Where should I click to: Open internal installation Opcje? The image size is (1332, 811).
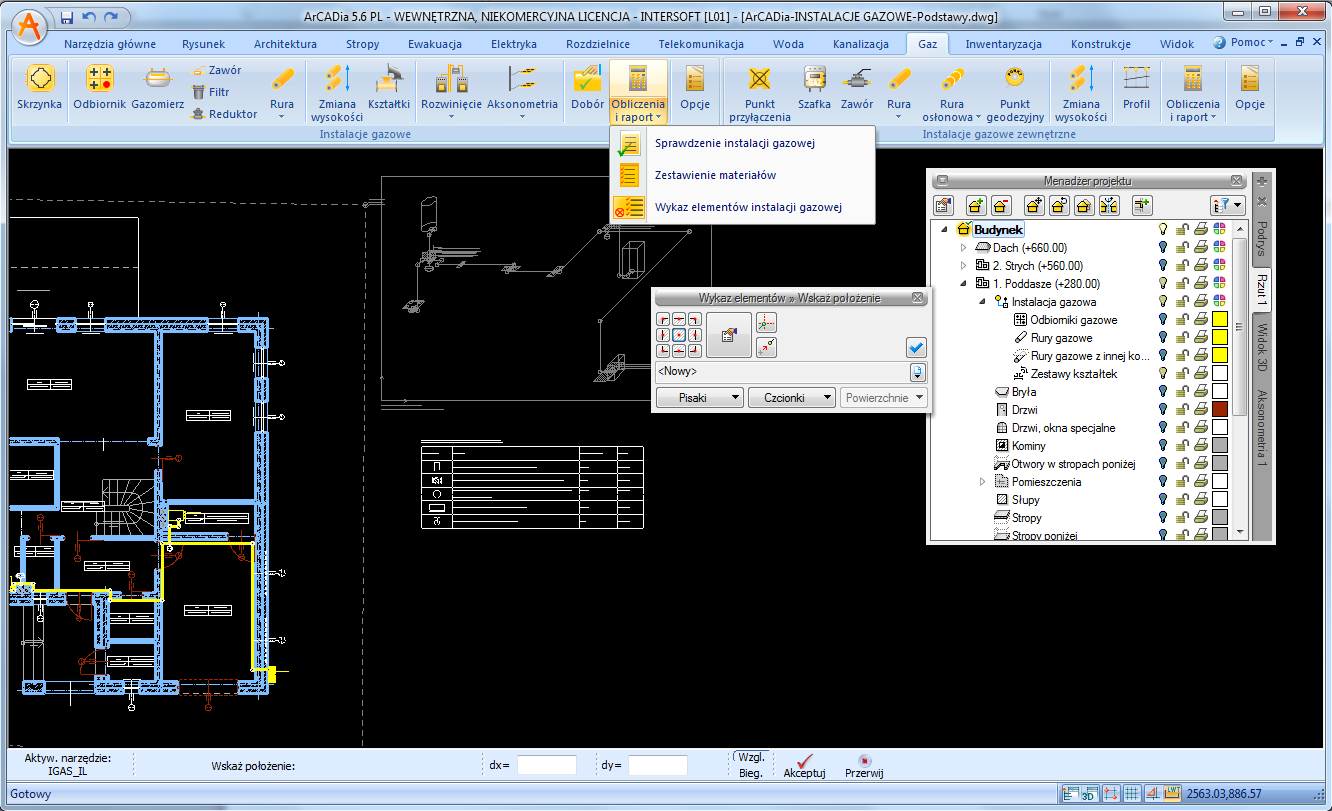[x=695, y=88]
